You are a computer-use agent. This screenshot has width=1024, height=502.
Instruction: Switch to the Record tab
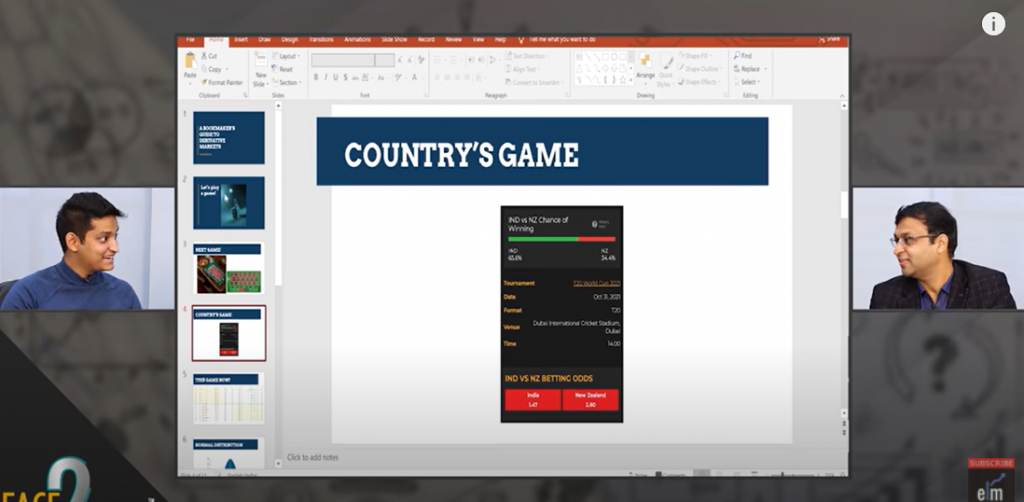point(426,40)
